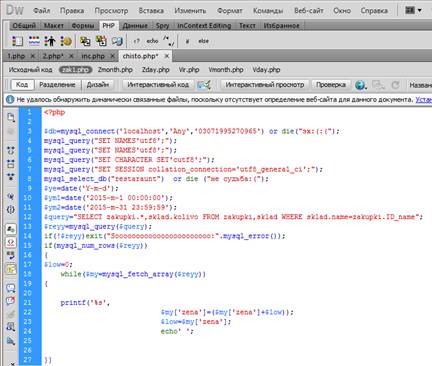Image resolution: width=432 pixels, height=366 pixels.
Task: Show Исходный код related file
Action: click(x=30, y=70)
